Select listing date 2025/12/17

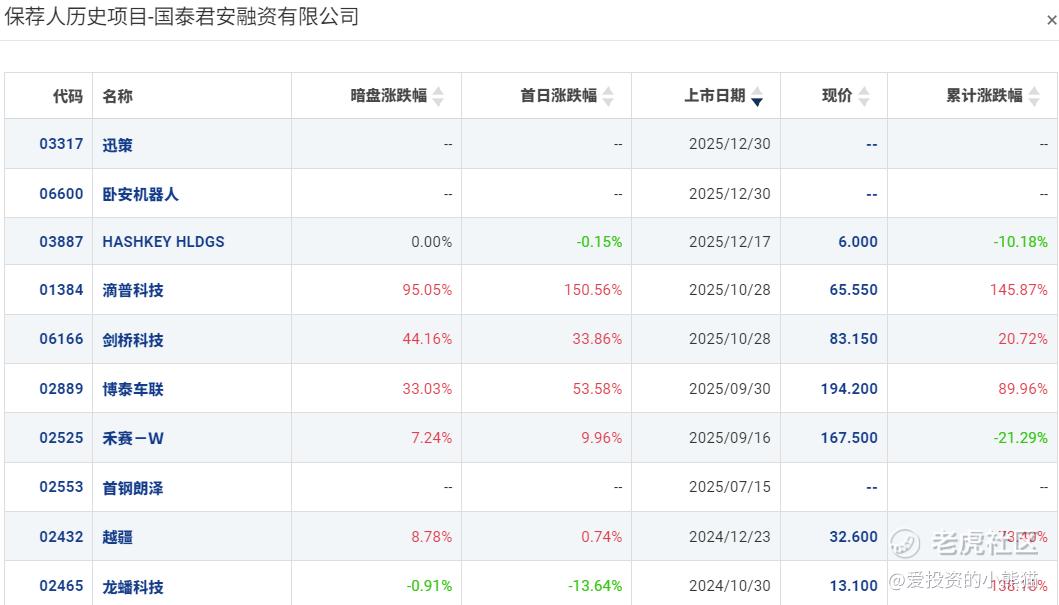[x=729, y=242]
